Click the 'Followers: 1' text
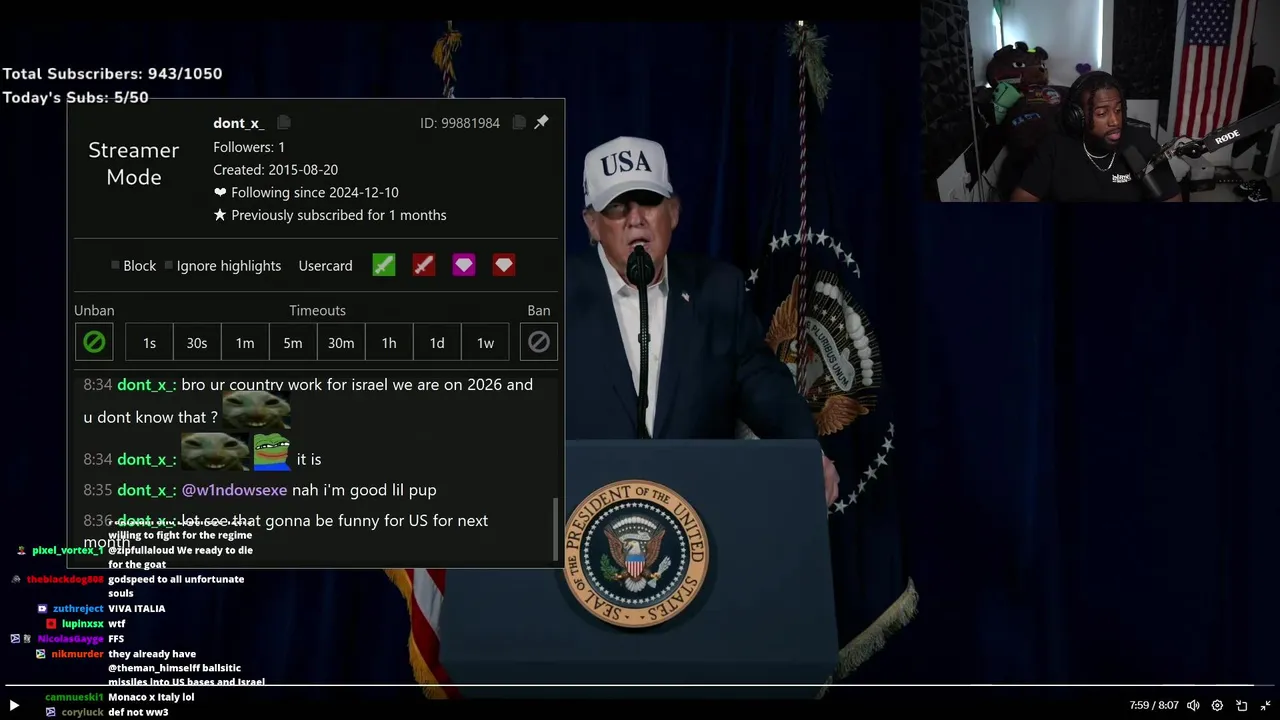This screenshot has width=1280, height=720. coord(249,147)
